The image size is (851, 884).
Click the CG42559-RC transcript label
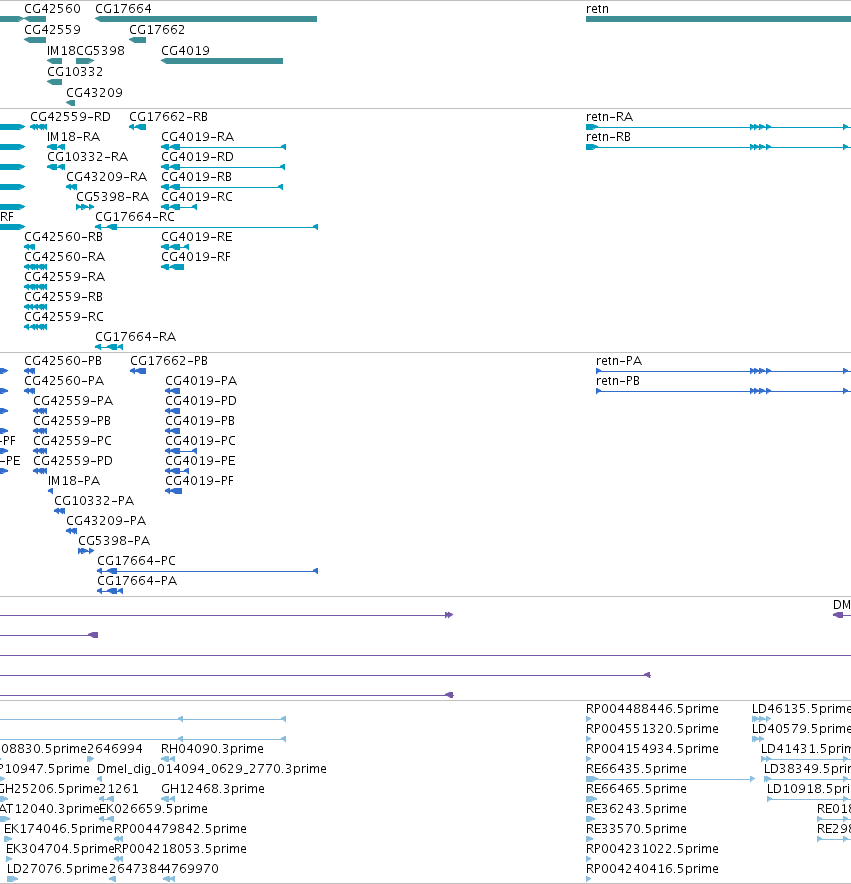click(64, 317)
